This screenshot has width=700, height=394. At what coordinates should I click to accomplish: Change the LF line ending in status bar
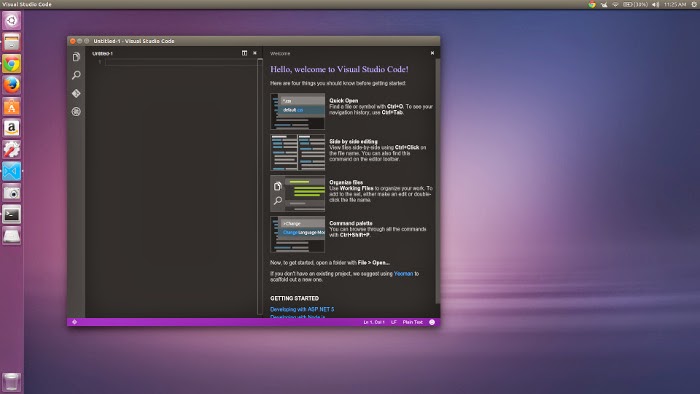394,322
